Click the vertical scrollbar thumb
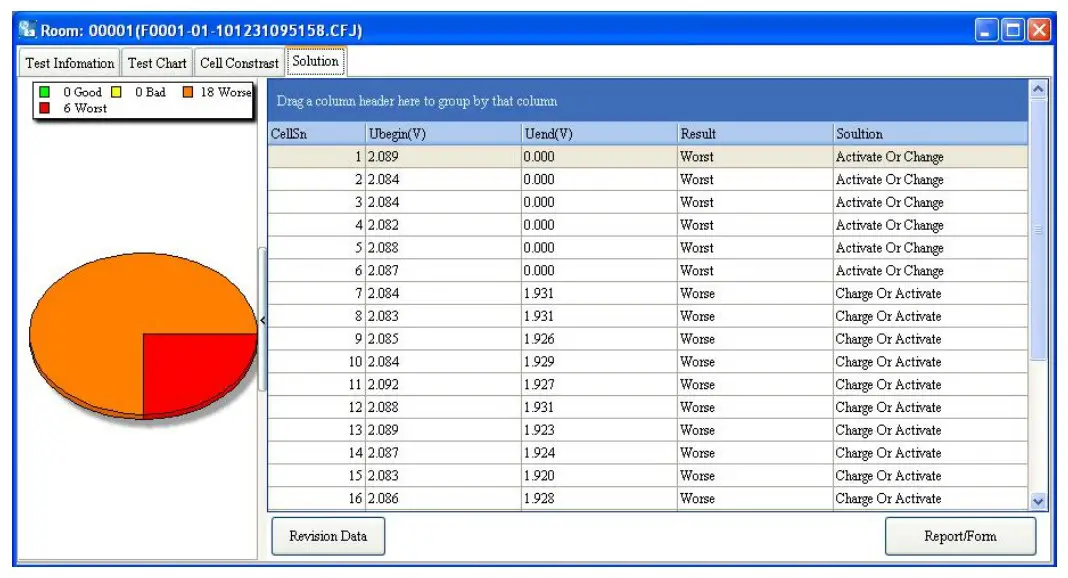This screenshot has width=1068, height=578. (1038, 230)
